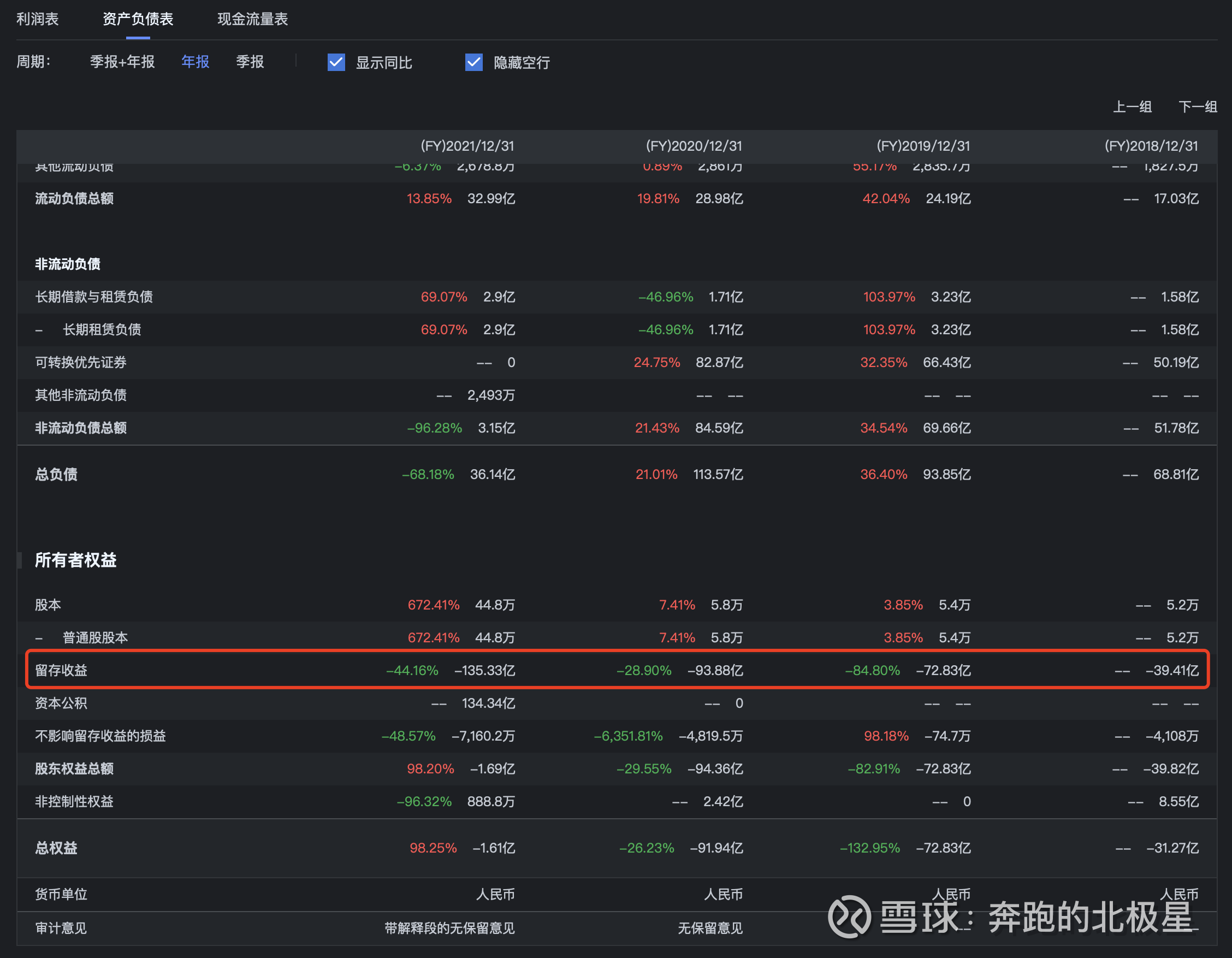
Task: Select the 总负债 row label
Action: (x=56, y=475)
